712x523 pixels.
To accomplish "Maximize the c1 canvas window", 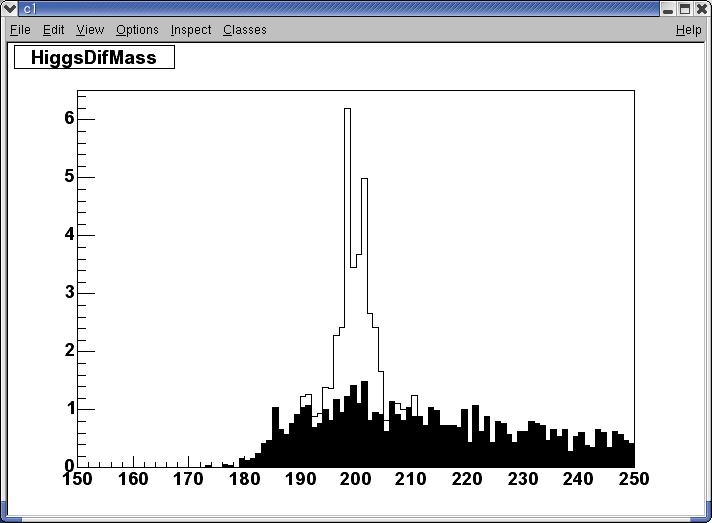I will tap(685, 9).
